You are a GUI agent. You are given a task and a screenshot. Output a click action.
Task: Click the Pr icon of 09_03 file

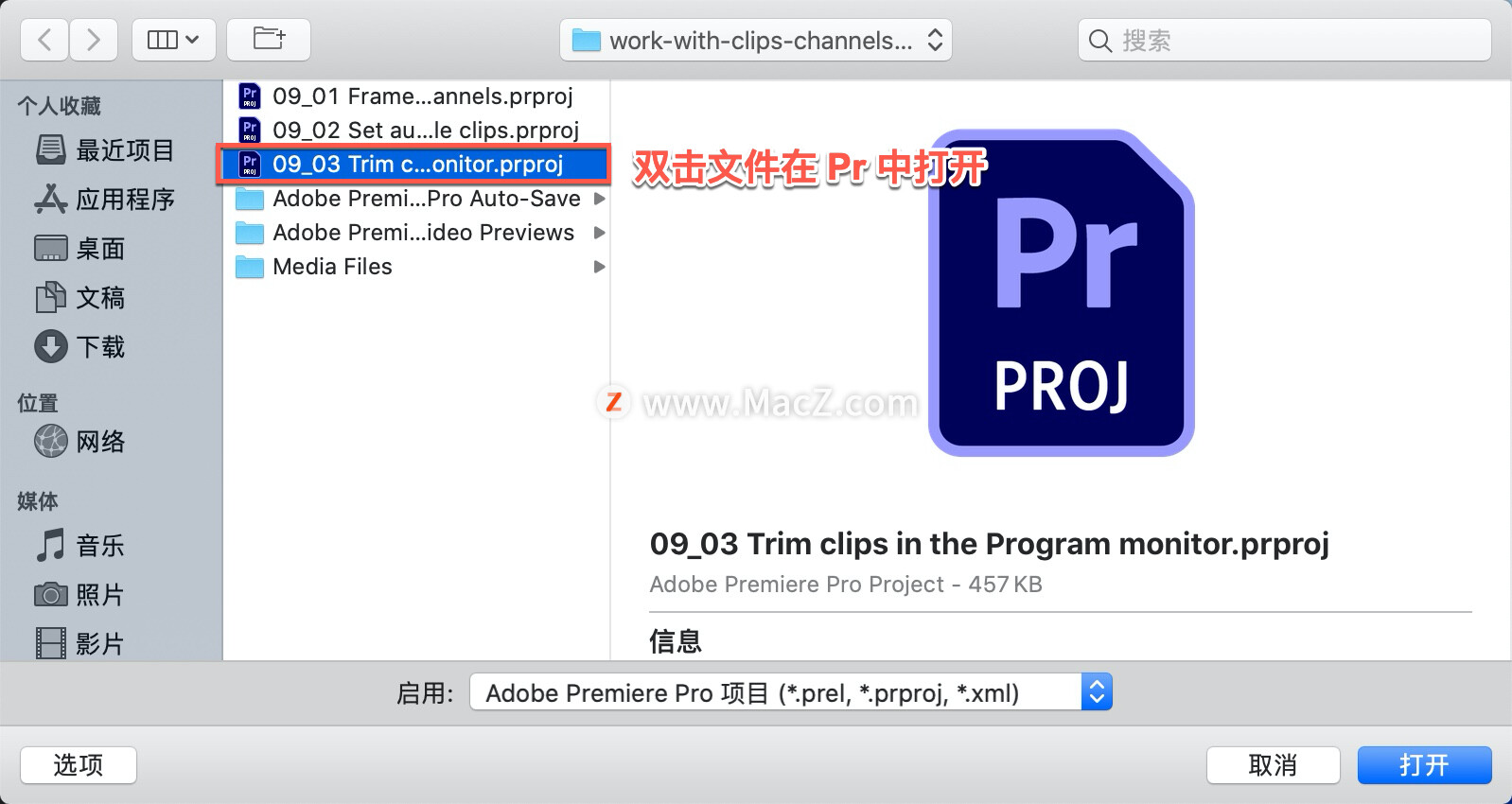[x=250, y=165]
